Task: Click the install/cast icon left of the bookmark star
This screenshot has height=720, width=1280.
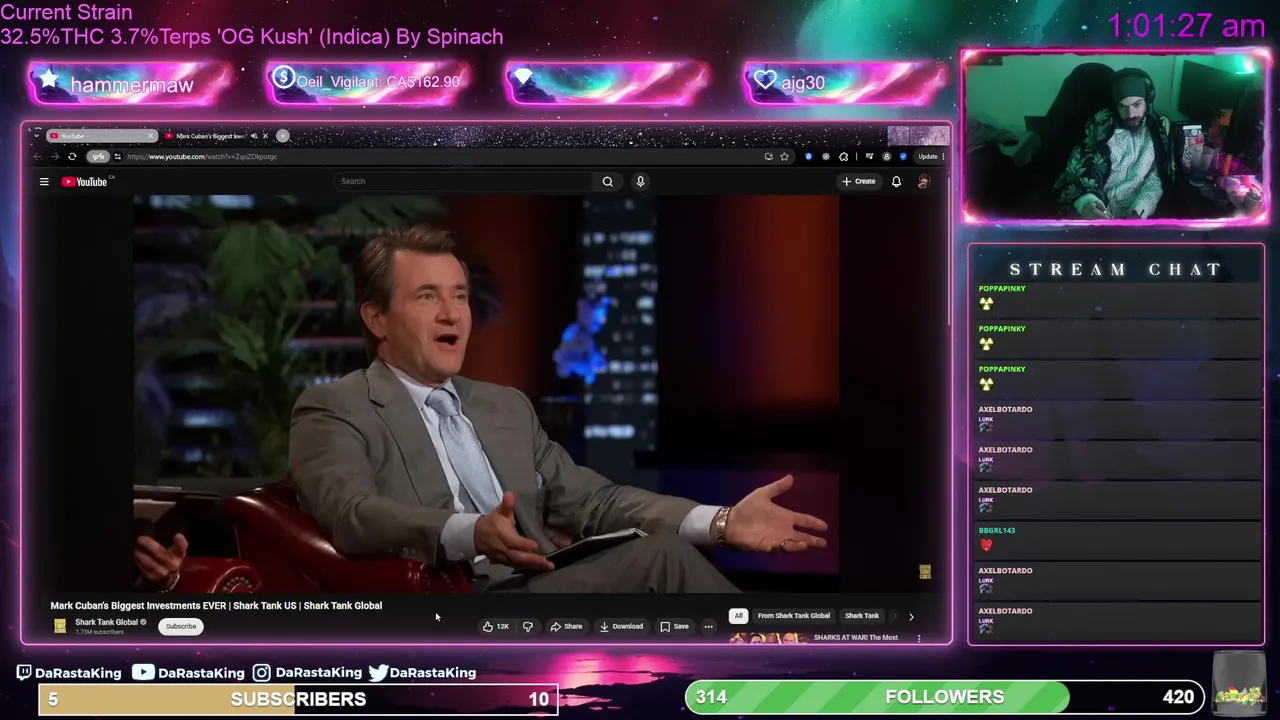Action: pyautogui.click(x=769, y=156)
